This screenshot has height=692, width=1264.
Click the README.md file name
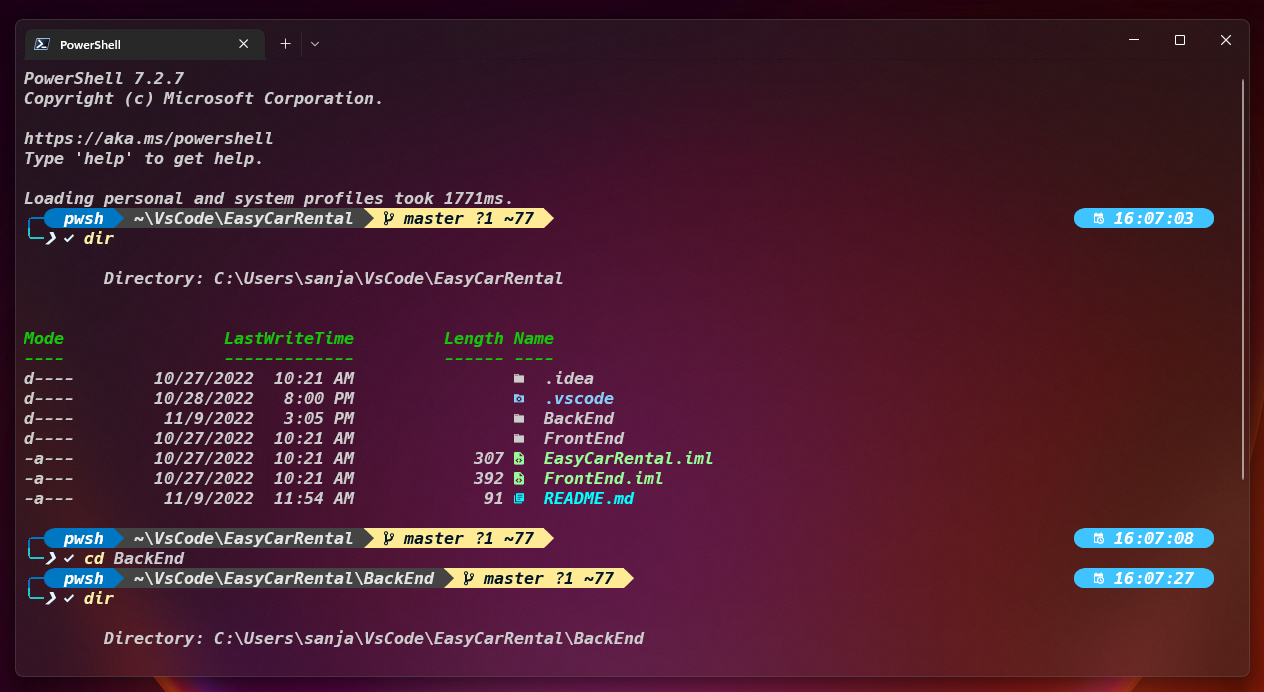tap(589, 498)
